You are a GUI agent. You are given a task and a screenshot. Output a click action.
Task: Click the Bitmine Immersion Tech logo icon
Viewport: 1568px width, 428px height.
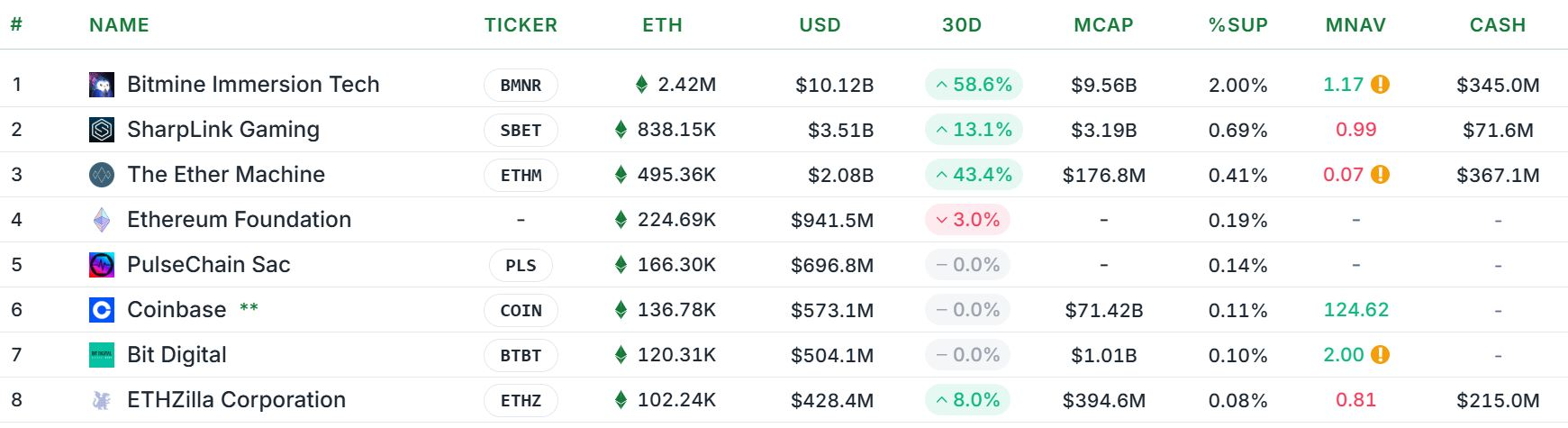102,85
